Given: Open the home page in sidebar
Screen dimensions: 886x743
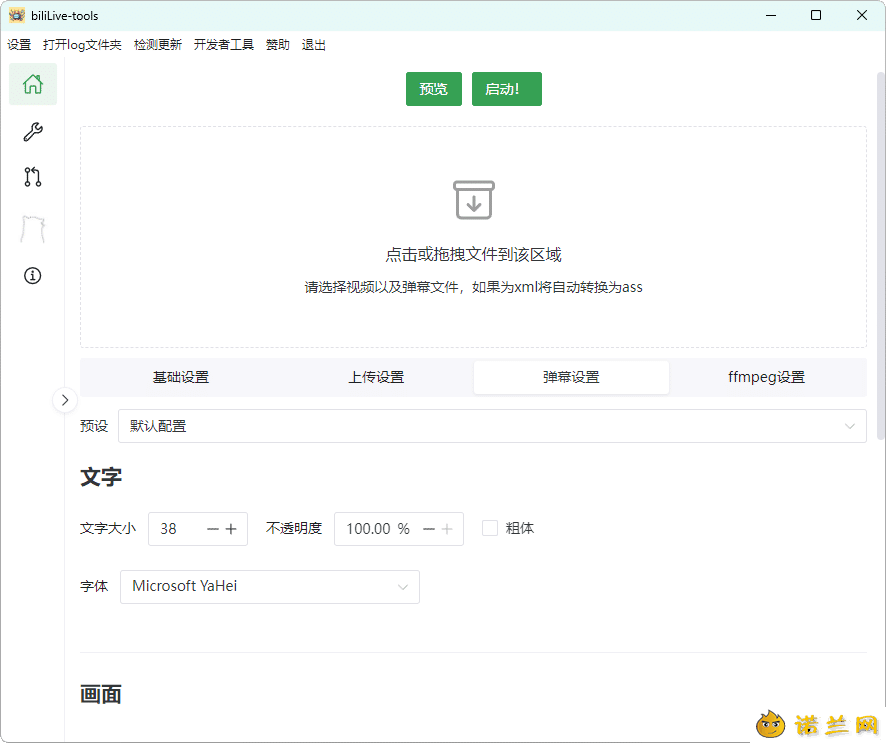Looking at the screenshot, I should point(33,84).
